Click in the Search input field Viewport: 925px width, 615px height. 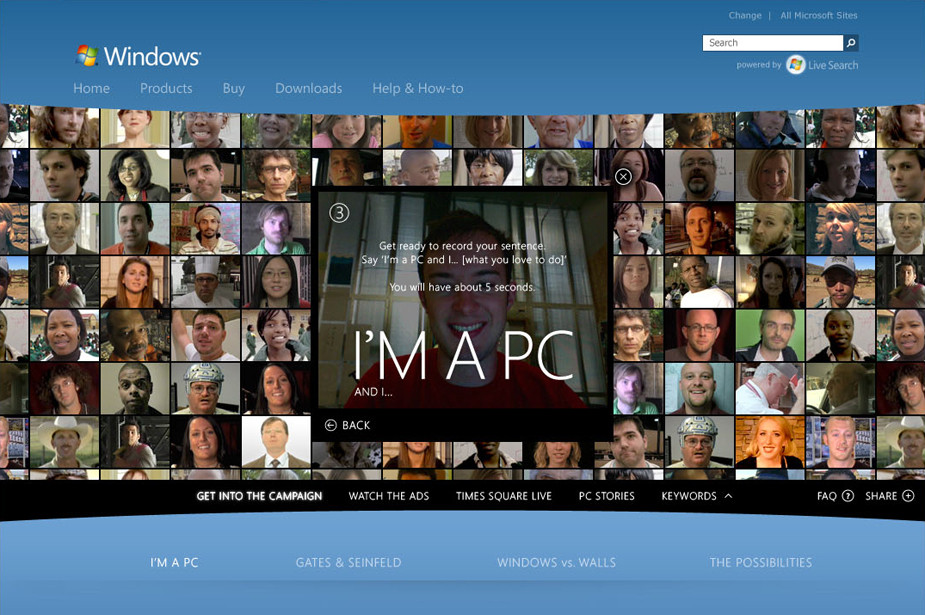coord(773,42)
